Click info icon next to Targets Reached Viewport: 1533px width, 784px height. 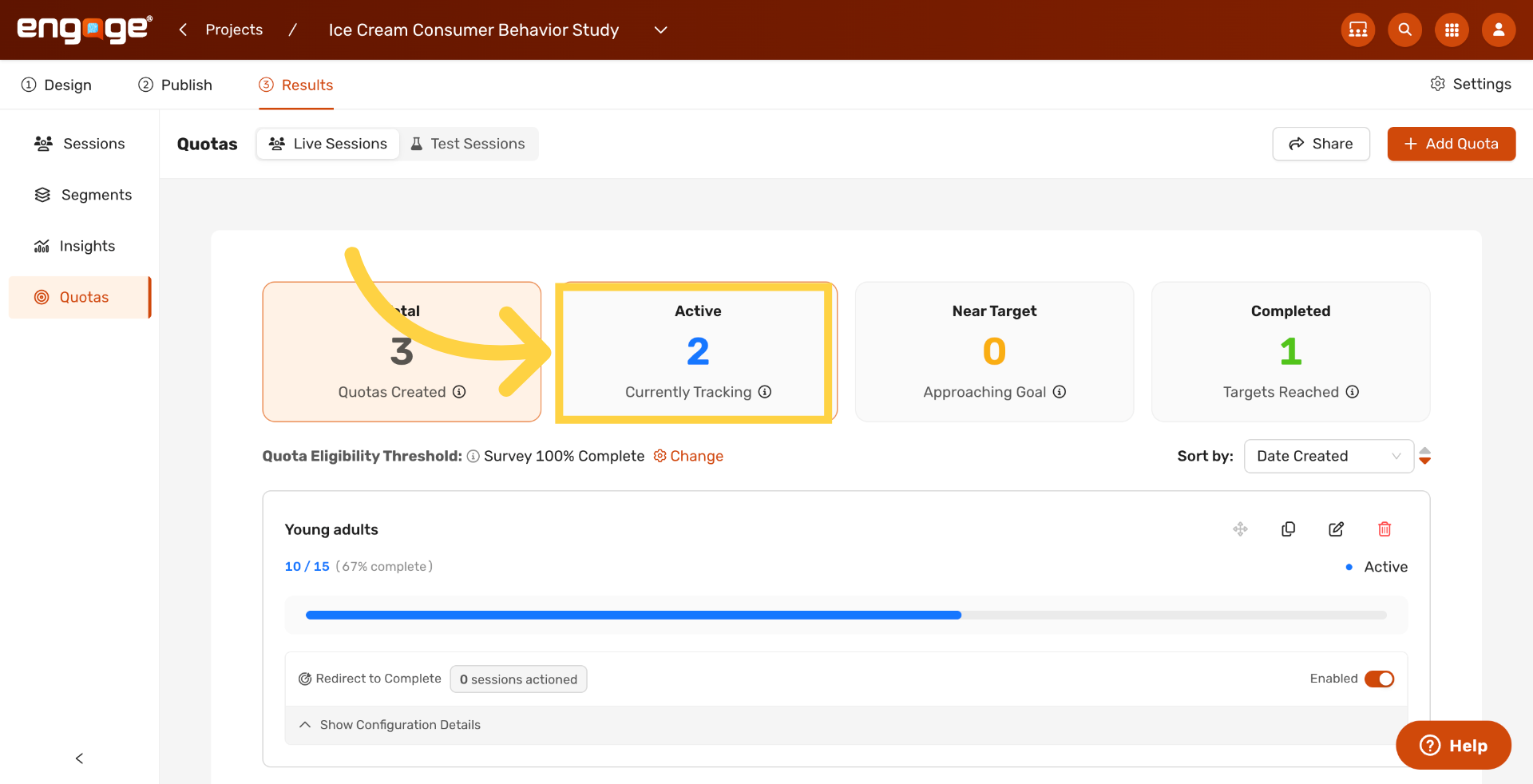(x=1353, y=392)
